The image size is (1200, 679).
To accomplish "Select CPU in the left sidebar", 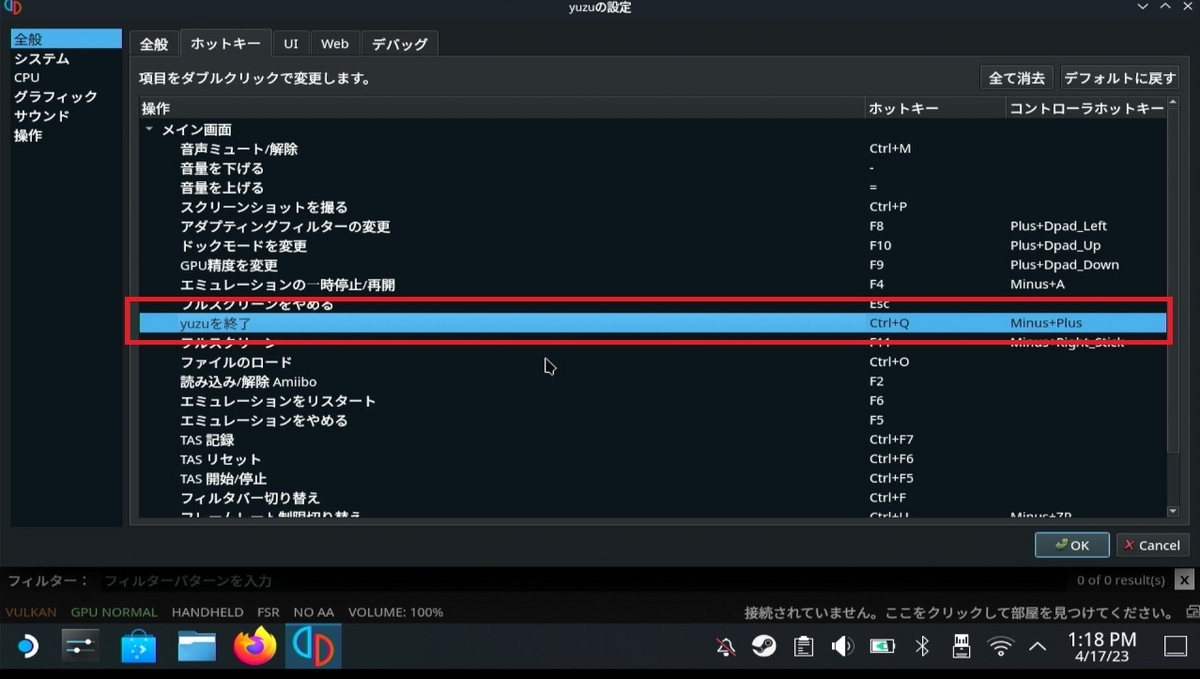I will pyautogui.click(x=66, y=77).
